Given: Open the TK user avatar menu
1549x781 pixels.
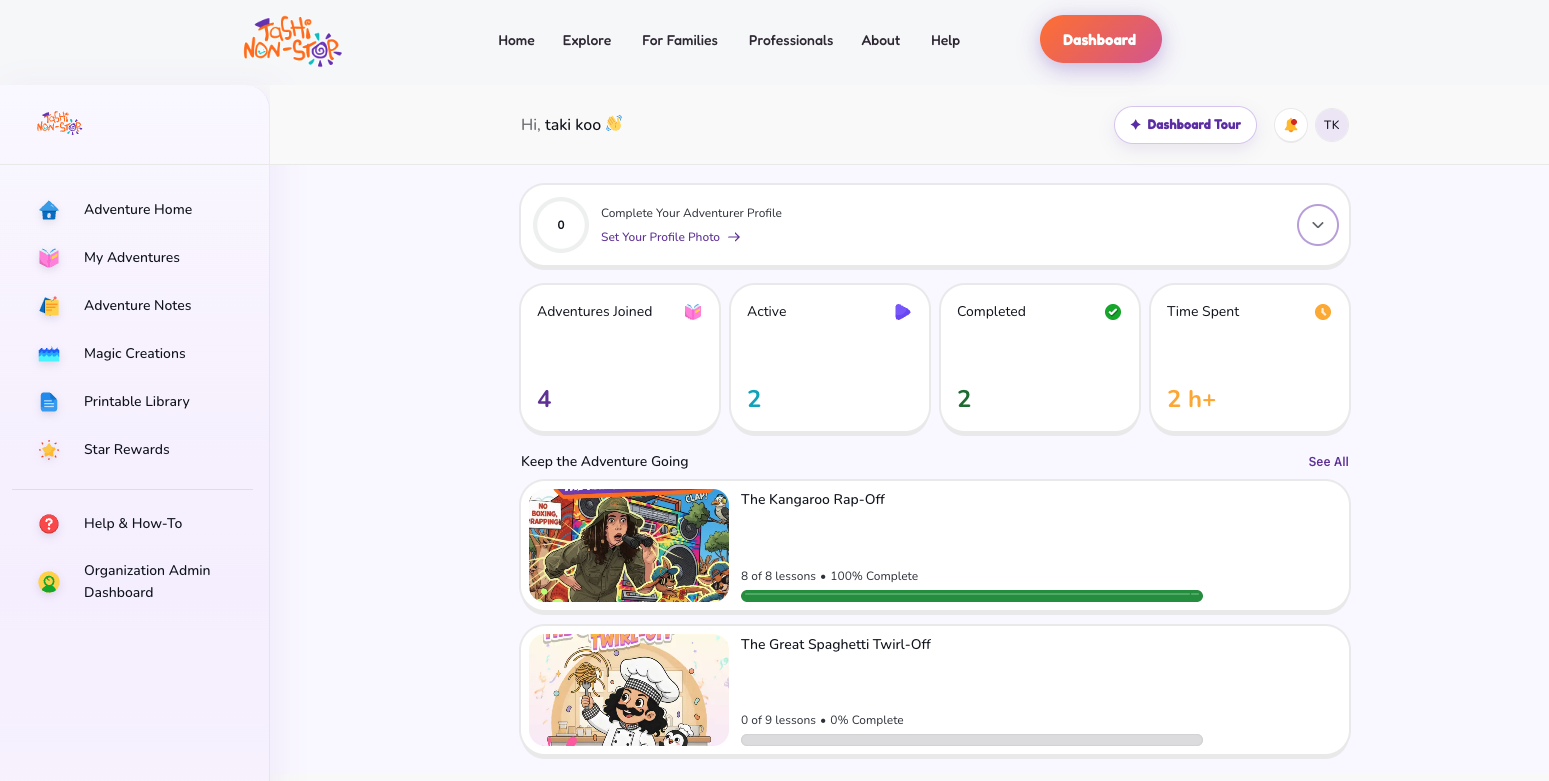Looking at the screenshot, I should pos(1332,125).
